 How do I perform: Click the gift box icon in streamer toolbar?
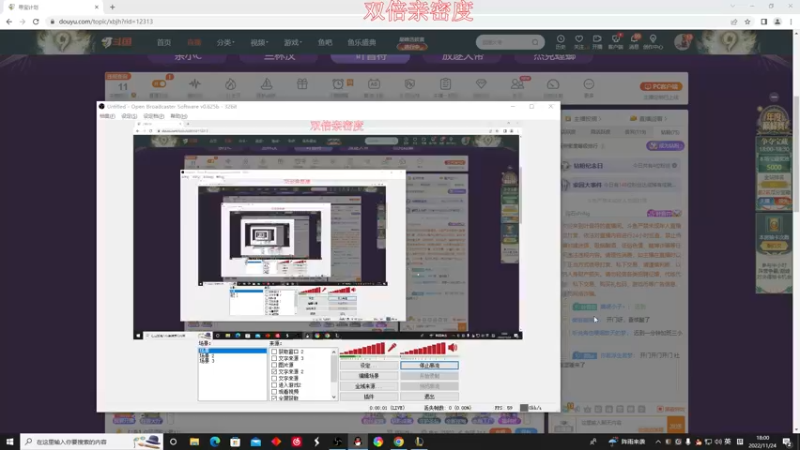point(302,84)
